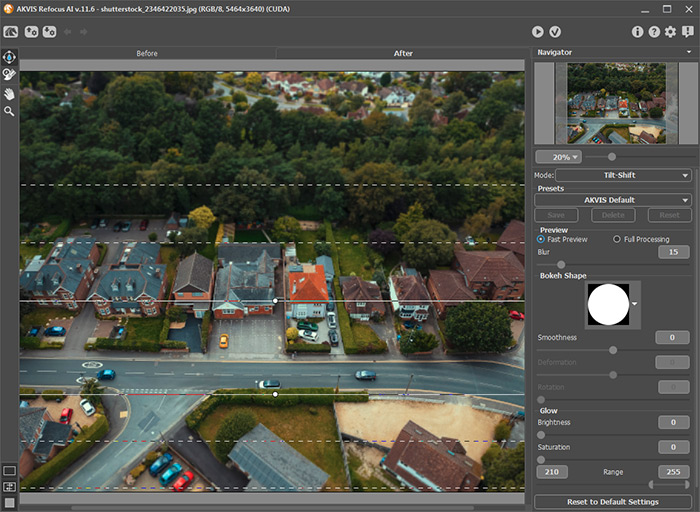Click Reset to Default Settings button
The height and width of the screenshot is (512, 700).
[x=612, y=502]
